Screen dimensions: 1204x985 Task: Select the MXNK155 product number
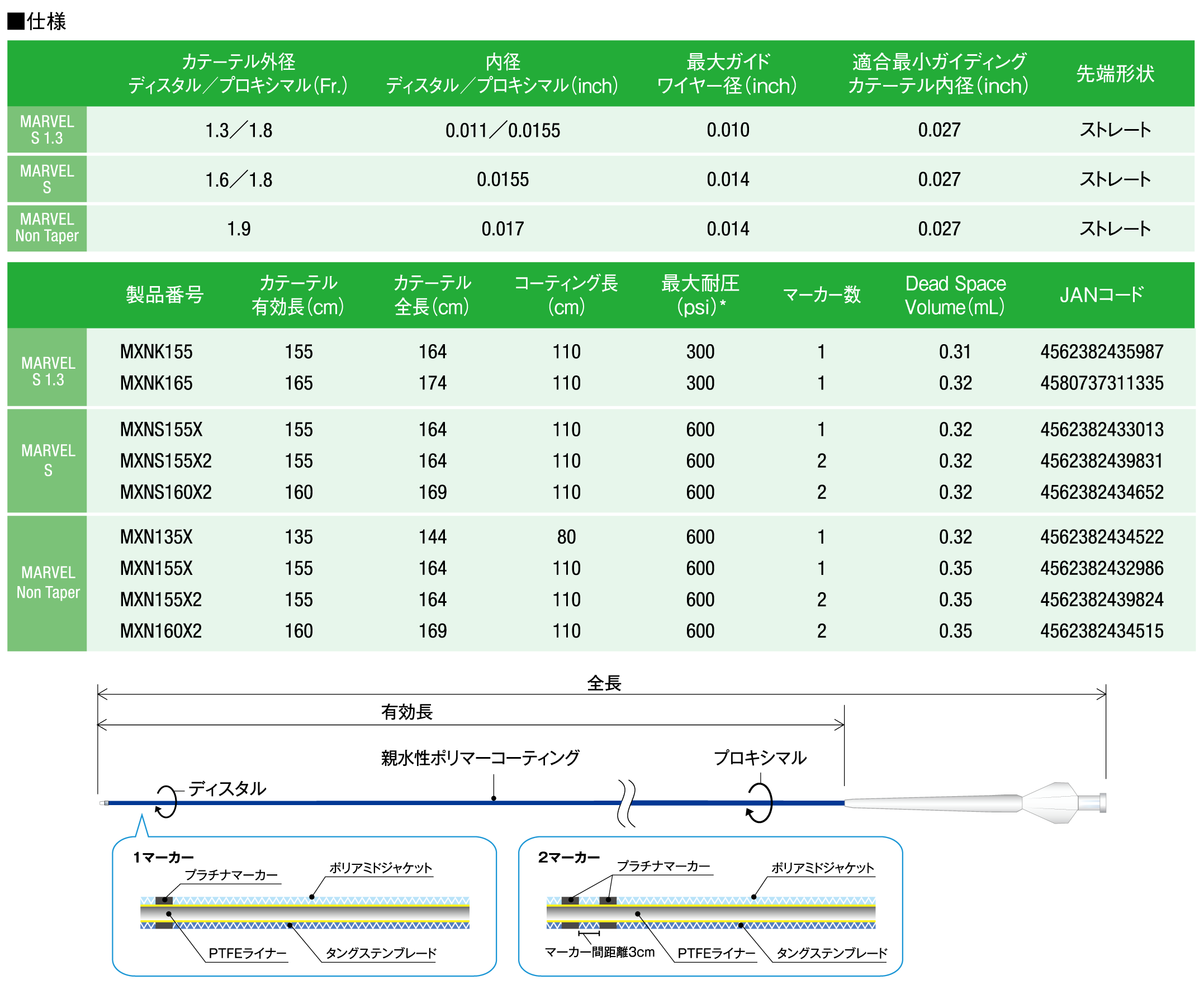(156, 352)
